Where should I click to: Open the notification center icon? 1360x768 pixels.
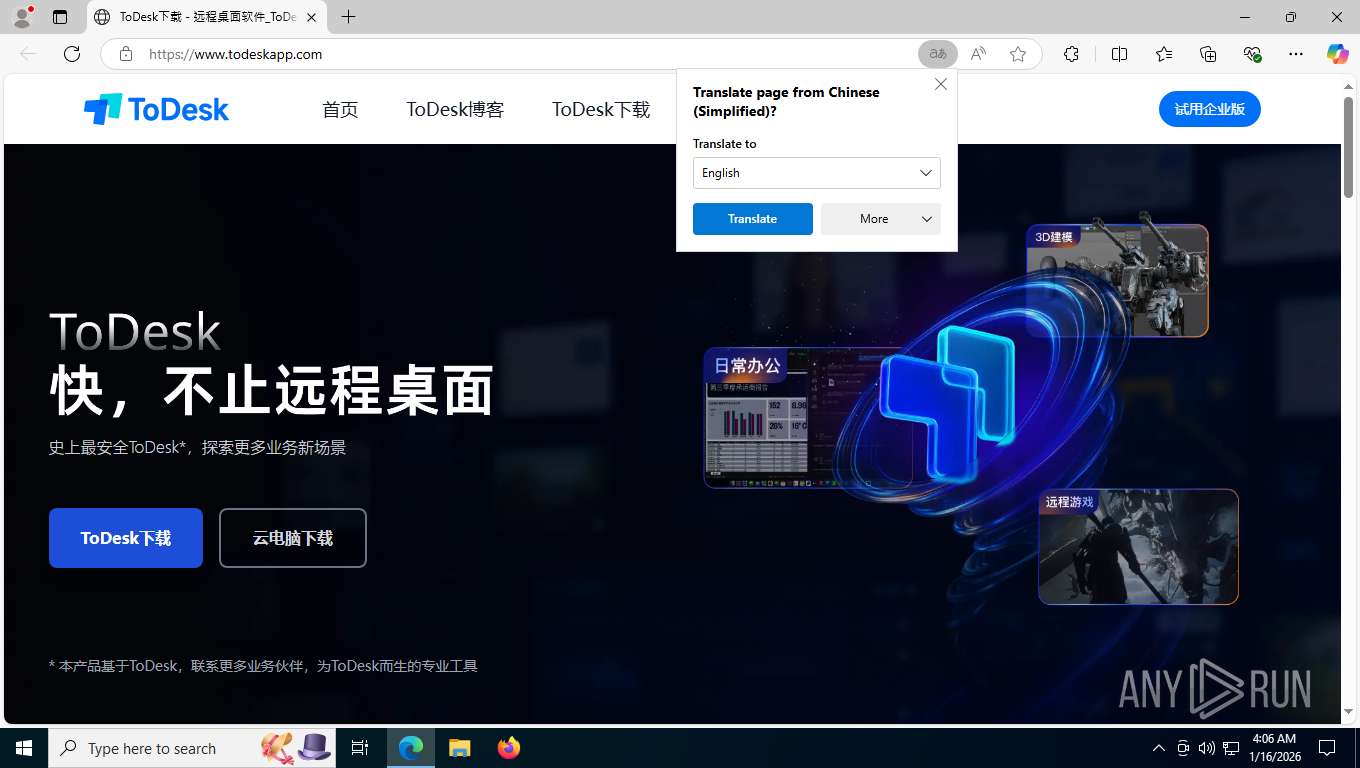tap(1327, 748)
